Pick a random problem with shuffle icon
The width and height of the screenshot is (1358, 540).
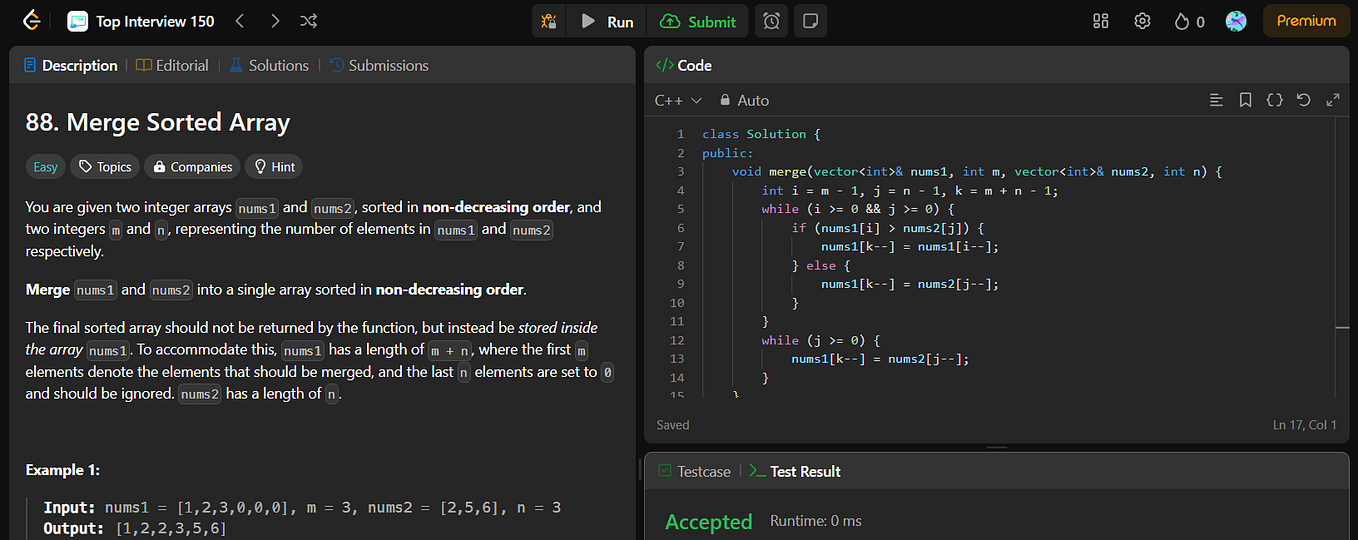(x=309, y=21)
